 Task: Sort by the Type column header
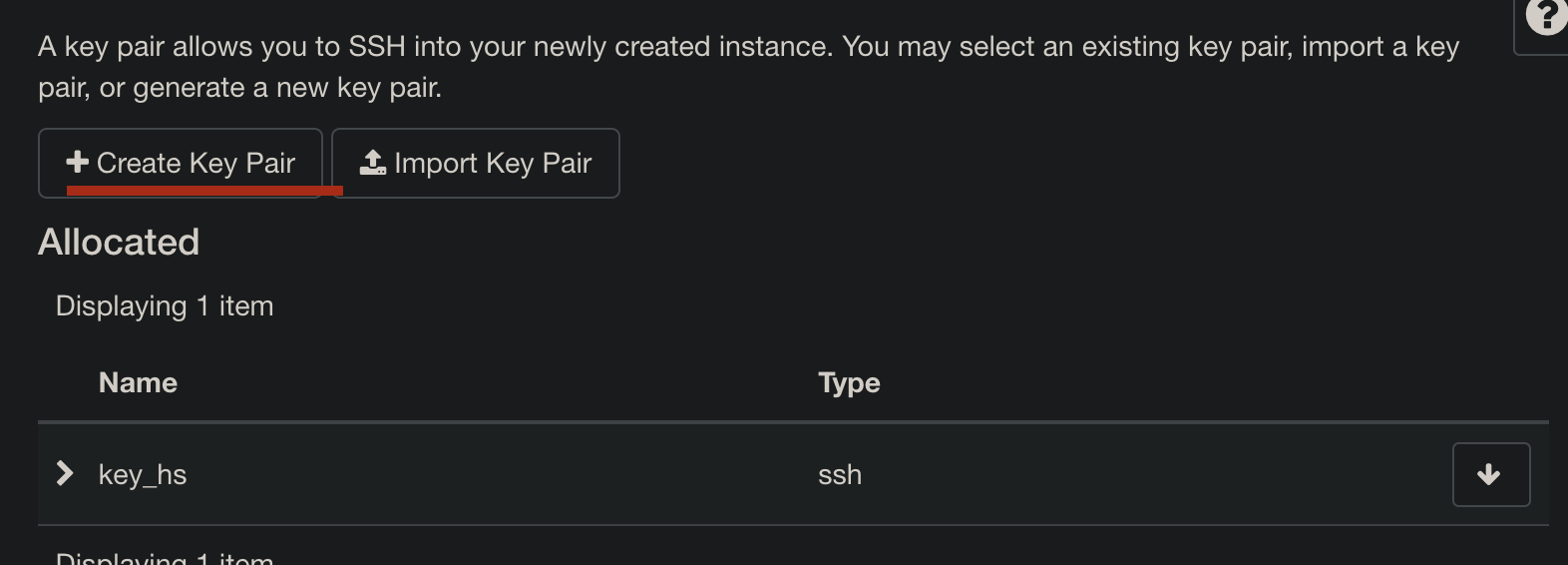tap(849, 382)
